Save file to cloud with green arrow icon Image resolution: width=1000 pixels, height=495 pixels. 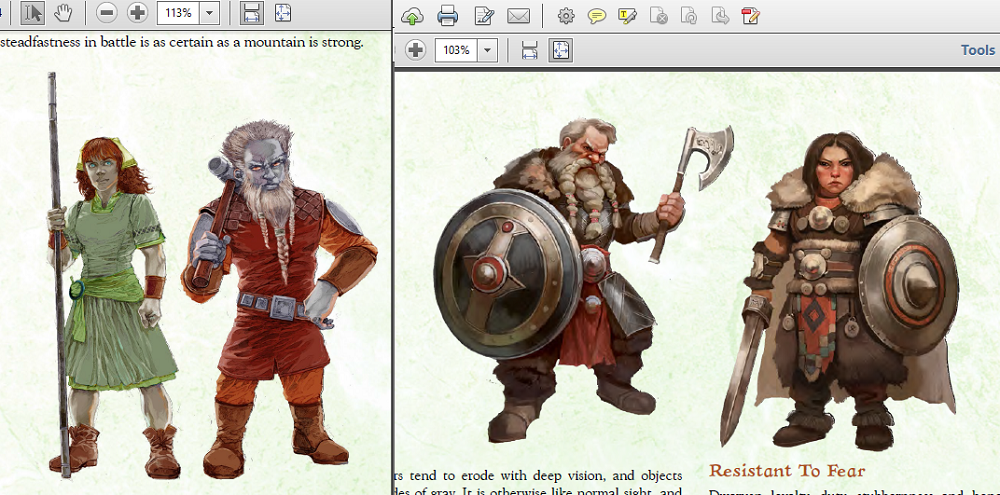click(413, 16)
